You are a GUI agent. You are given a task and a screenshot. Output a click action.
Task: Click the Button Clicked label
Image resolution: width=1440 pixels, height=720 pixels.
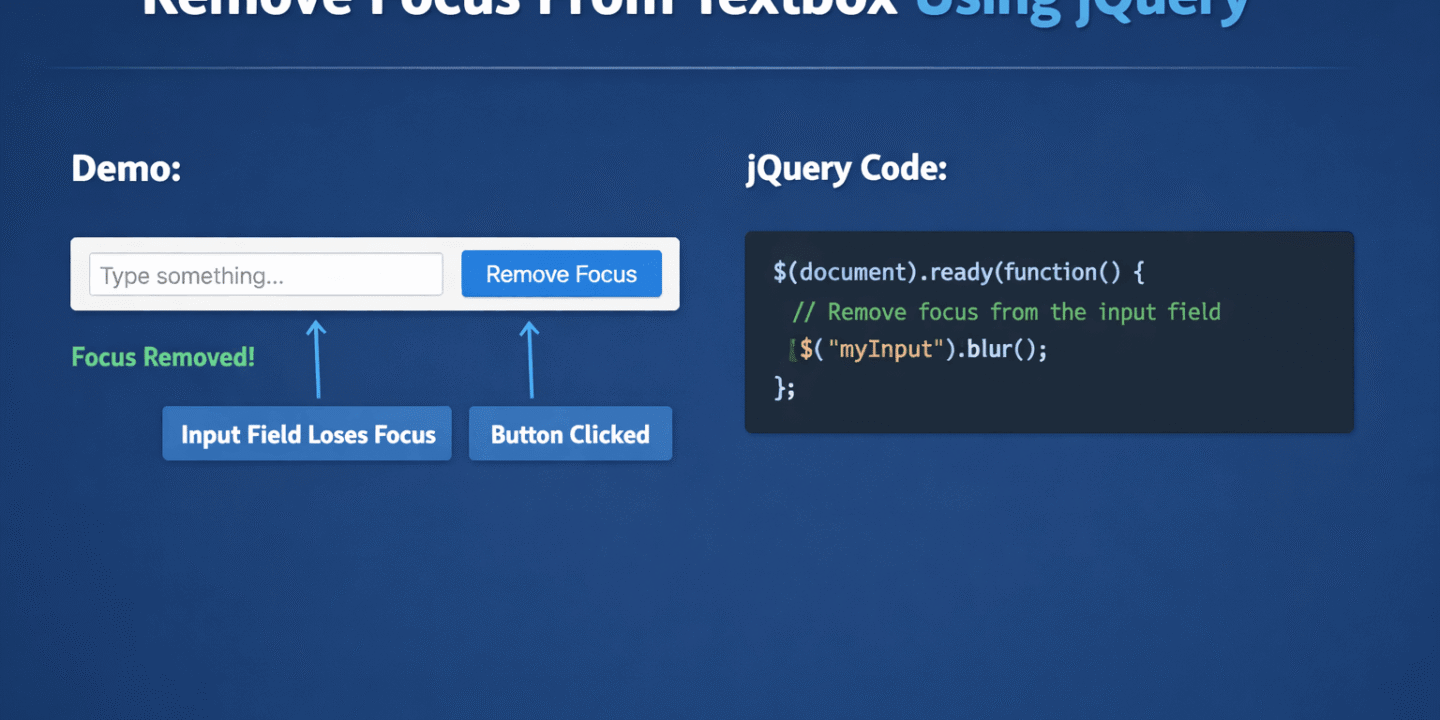pos(570,433)
